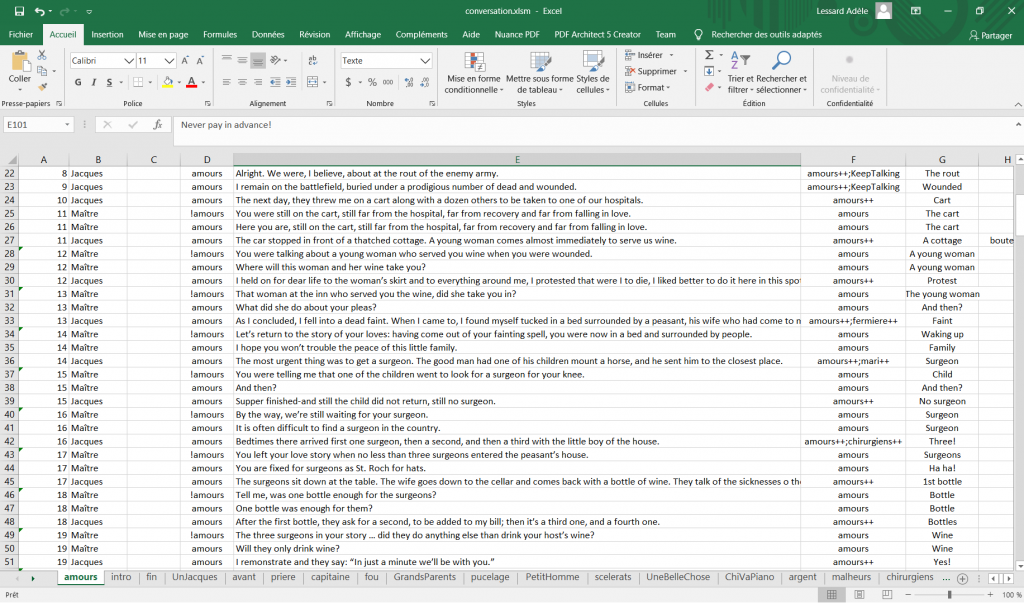Click the increase decimal icon
This screenshot has height=603, width=1024.
point(409,82)
